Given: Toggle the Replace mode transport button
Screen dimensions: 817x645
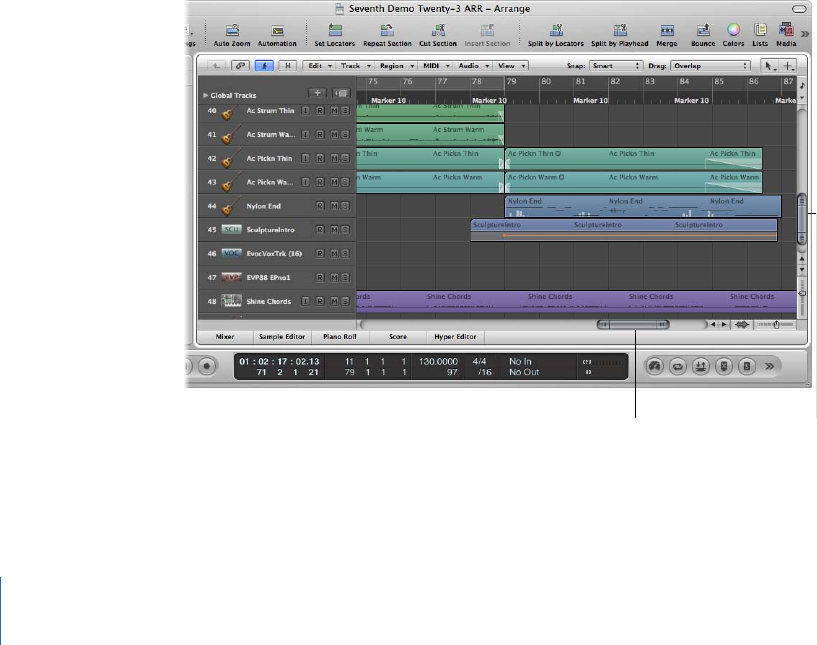Looking at the screenshot, I should (x=724, y=366).
